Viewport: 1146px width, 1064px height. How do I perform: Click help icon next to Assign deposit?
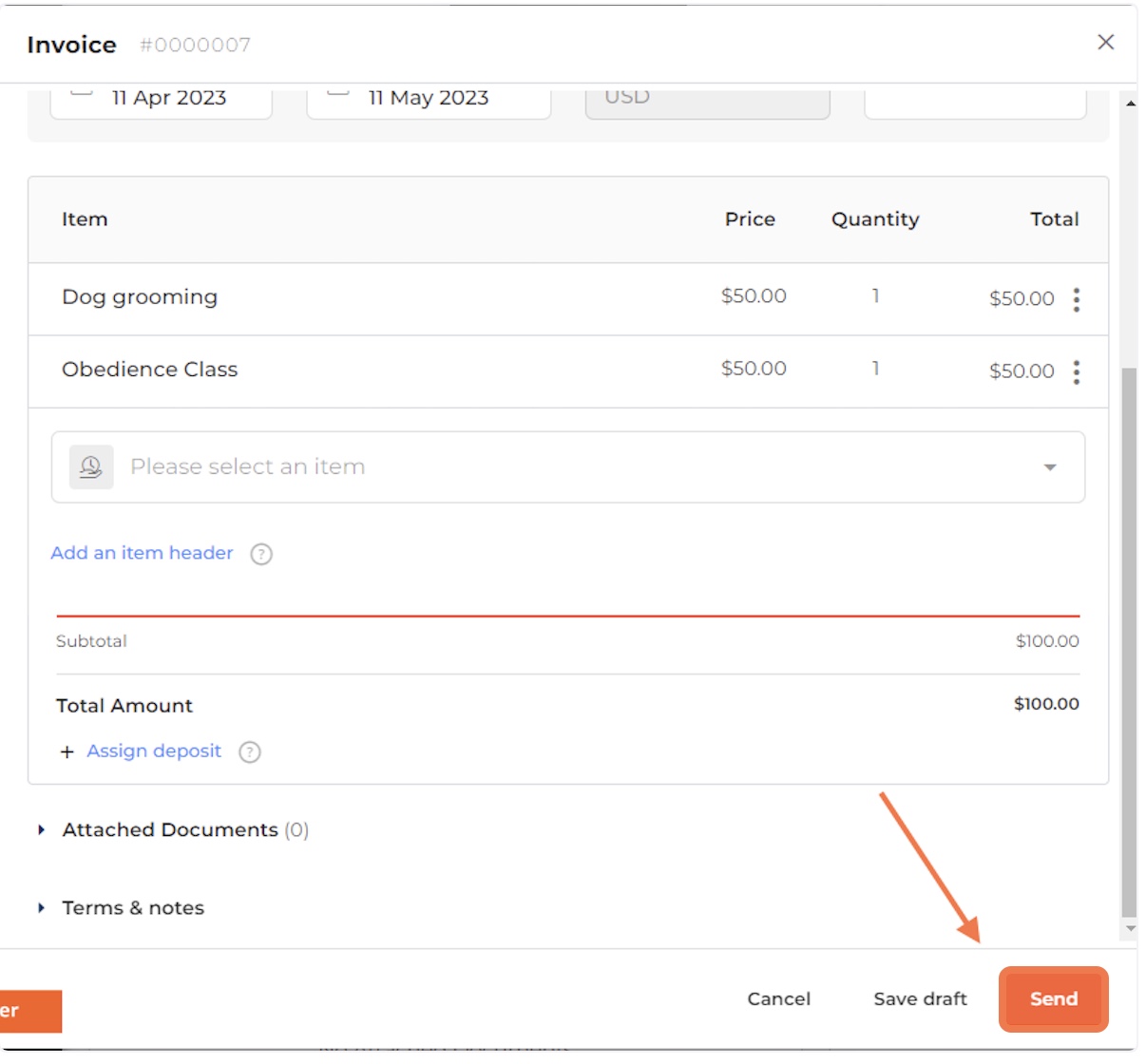pyautogui.click(x=250, y=752)
